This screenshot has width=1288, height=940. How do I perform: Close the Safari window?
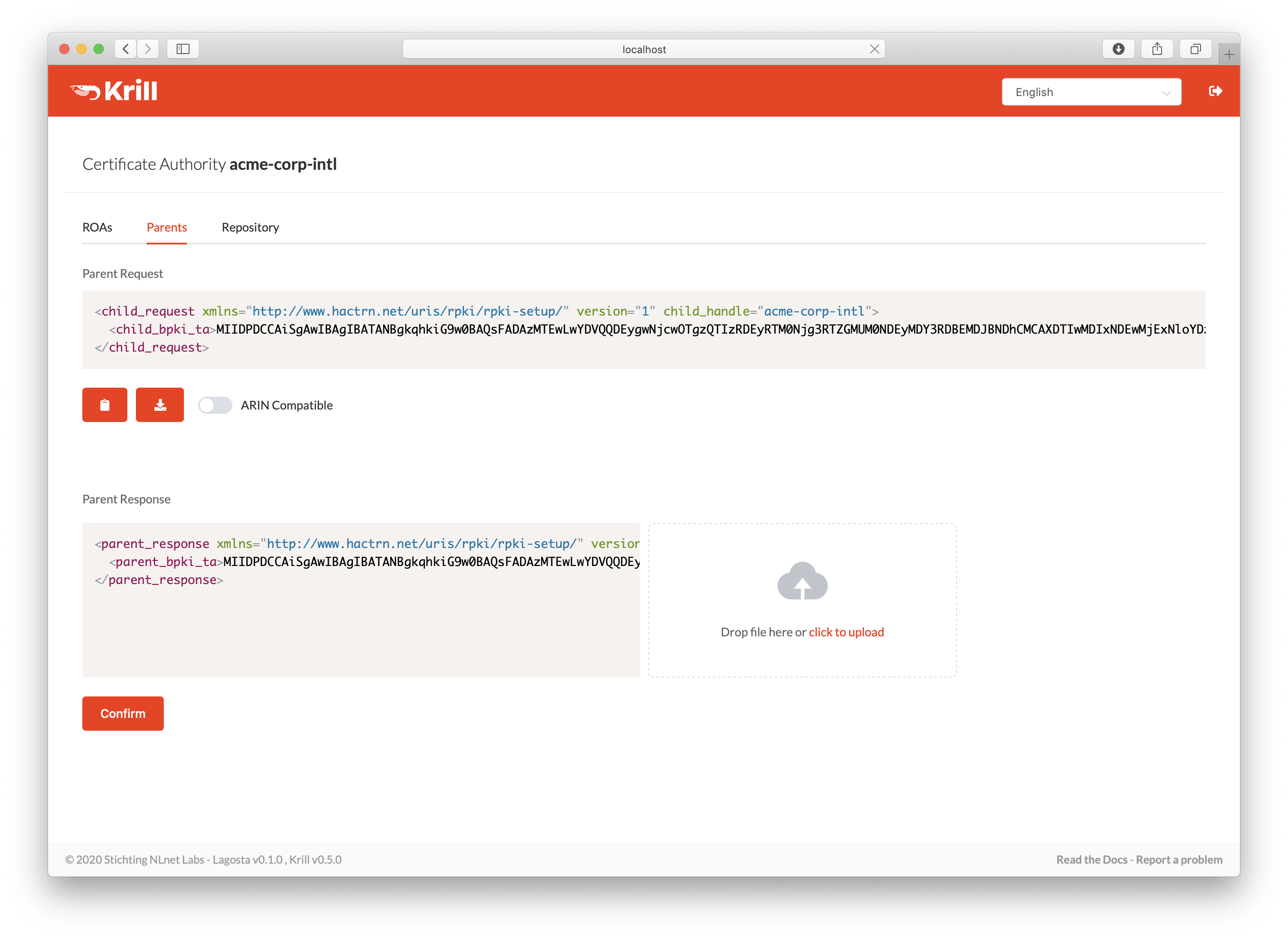point(64,49)
